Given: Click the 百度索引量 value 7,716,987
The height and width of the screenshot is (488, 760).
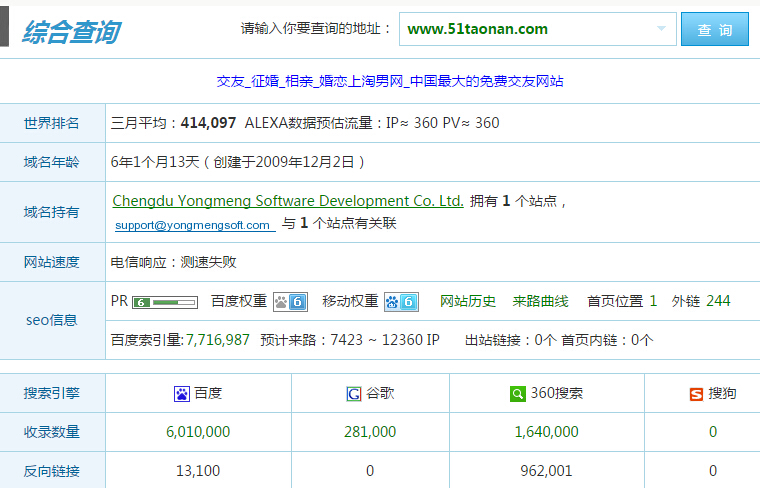Looking at the screenshot, I should [218, 340].
